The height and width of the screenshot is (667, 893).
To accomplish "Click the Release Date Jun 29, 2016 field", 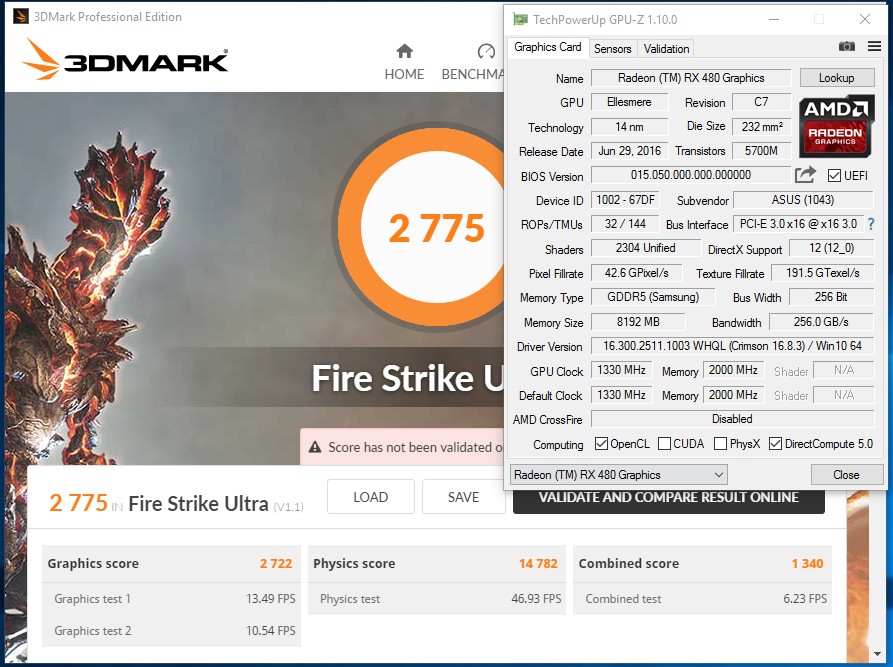I will (629, 151).
